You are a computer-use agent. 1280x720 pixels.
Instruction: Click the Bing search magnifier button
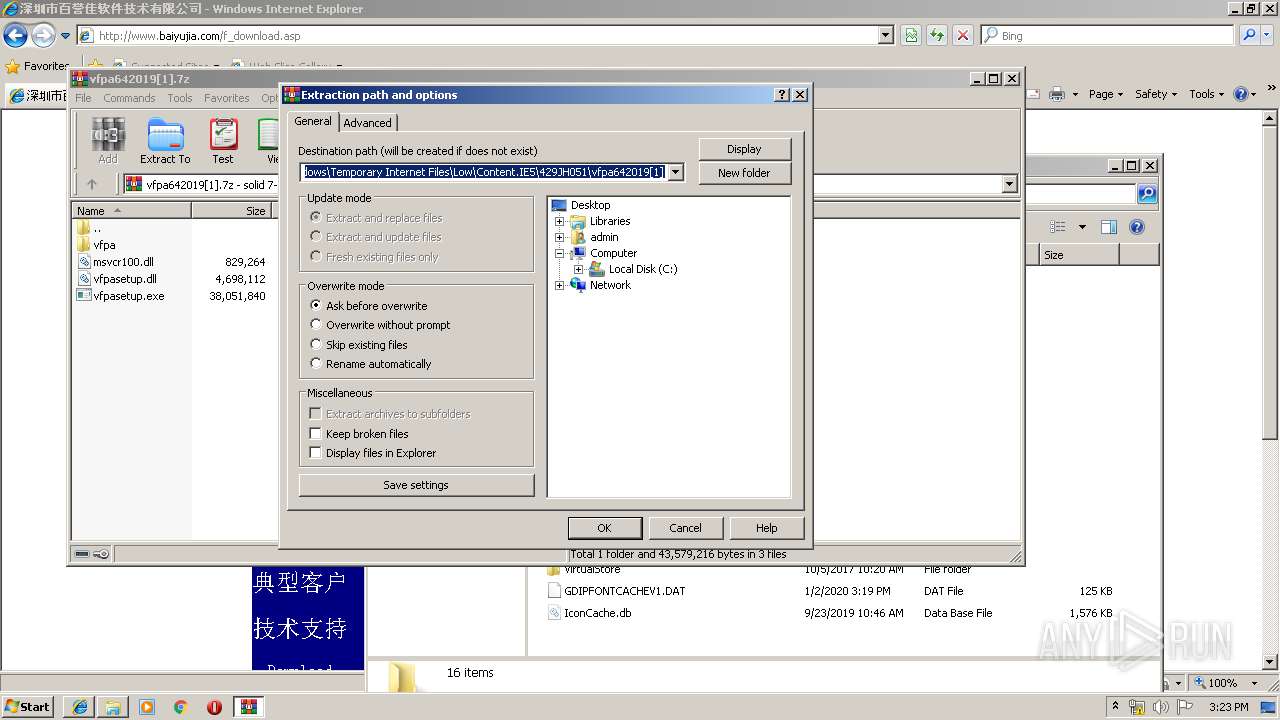click(x=1249, y=35)
